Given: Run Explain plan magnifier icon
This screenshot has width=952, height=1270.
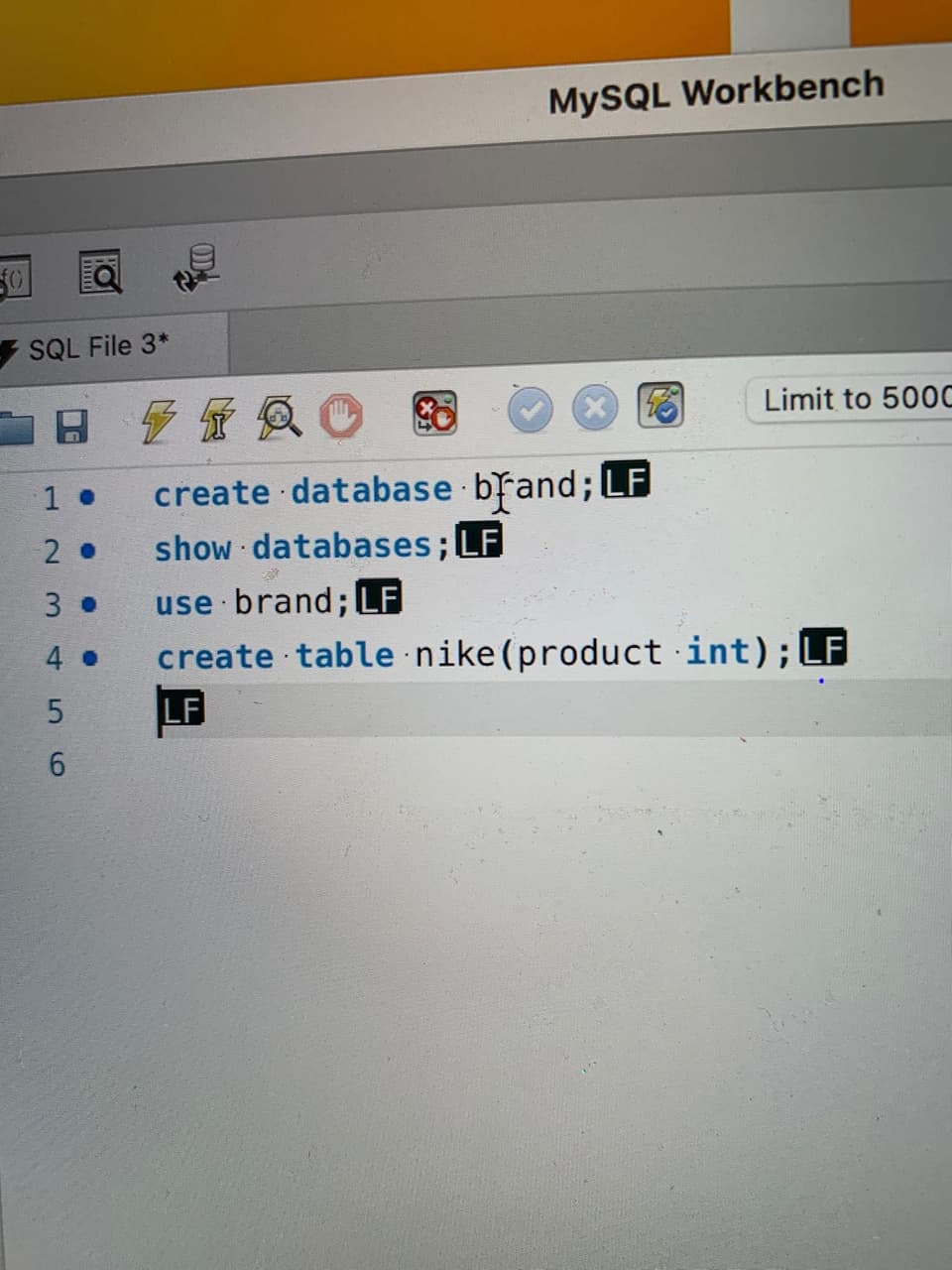Looking at the screenshot, I should click(279, 419).
